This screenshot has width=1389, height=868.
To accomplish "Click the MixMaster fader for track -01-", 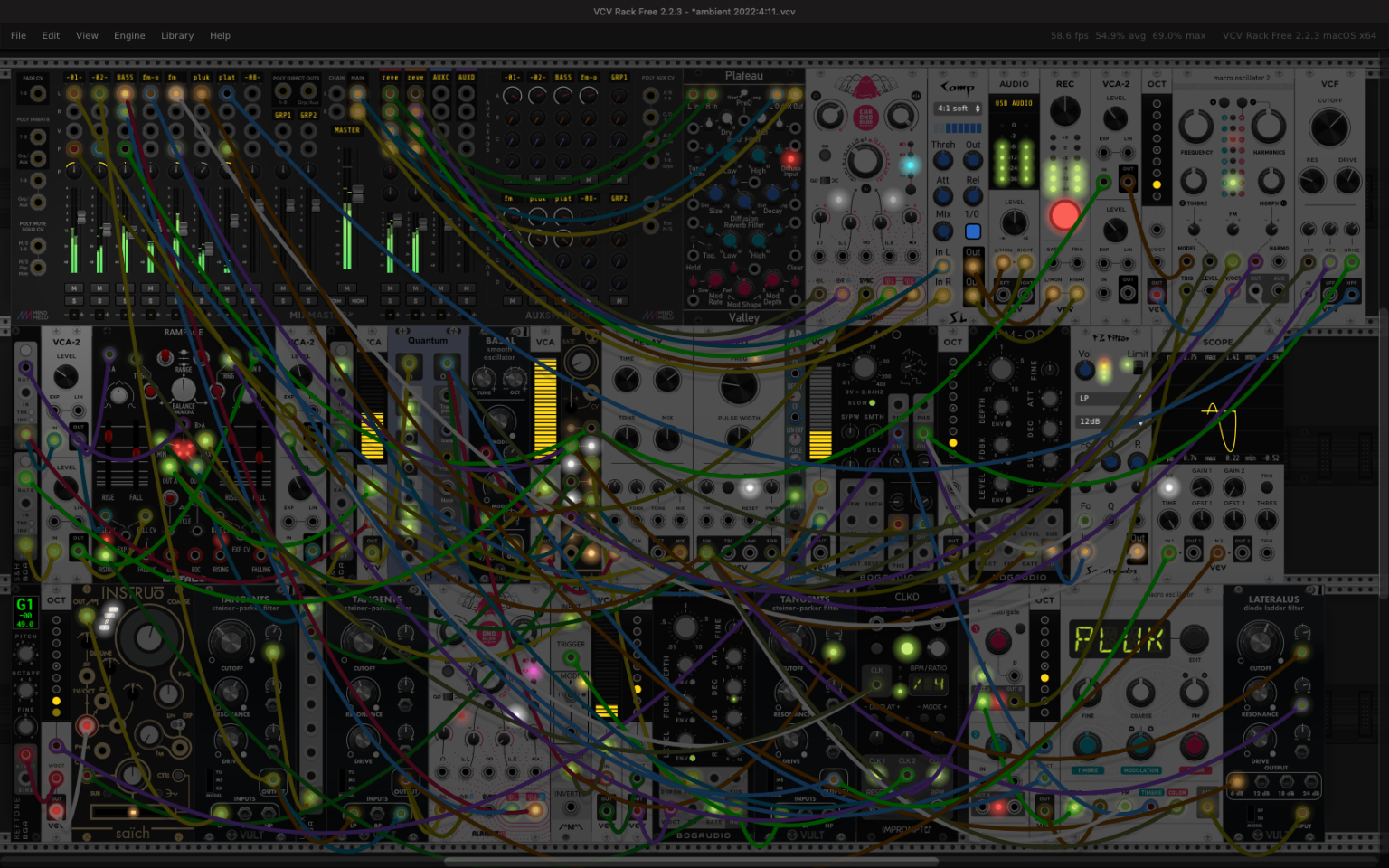I will (81, 217).
